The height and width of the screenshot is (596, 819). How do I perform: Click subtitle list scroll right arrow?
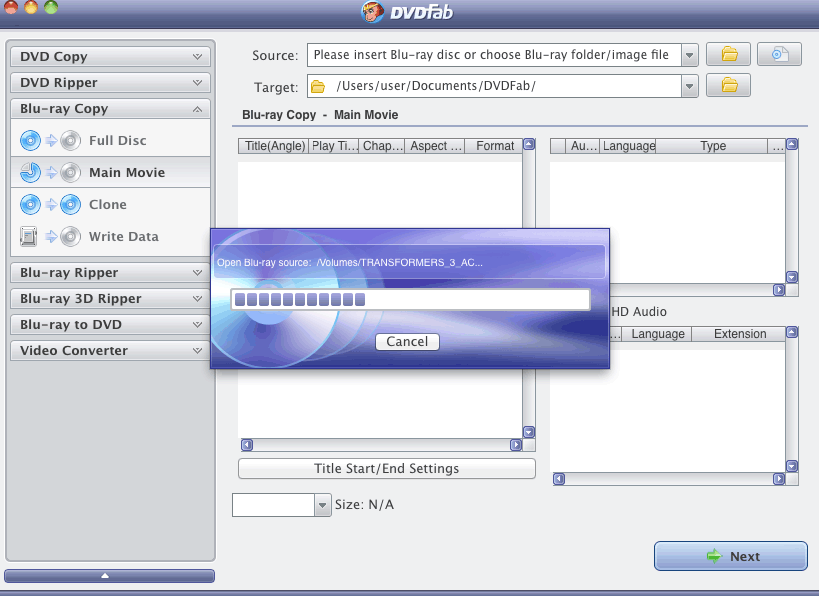(x=779, y=478)
